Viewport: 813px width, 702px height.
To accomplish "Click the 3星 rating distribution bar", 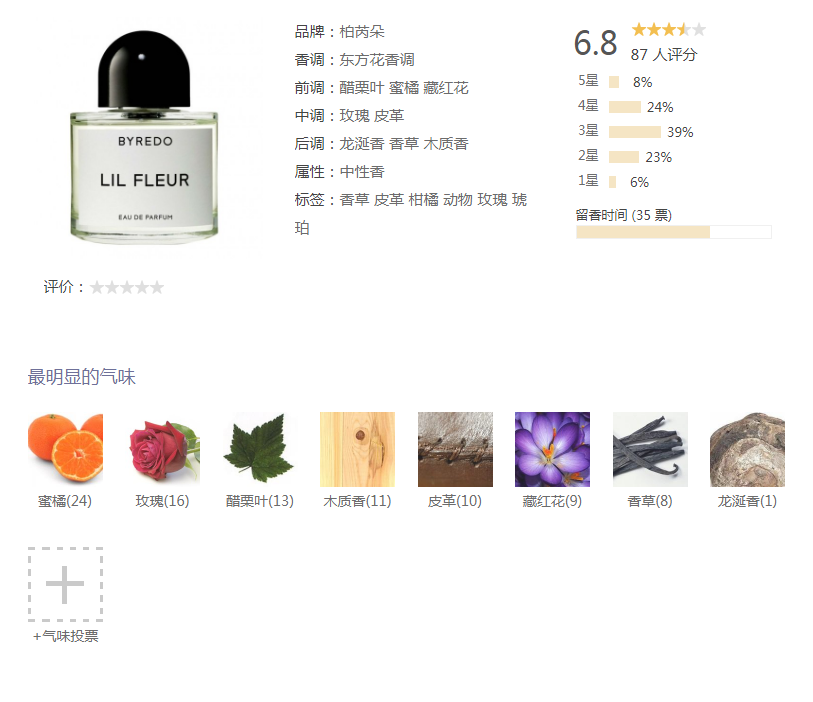I will point(635,132).
